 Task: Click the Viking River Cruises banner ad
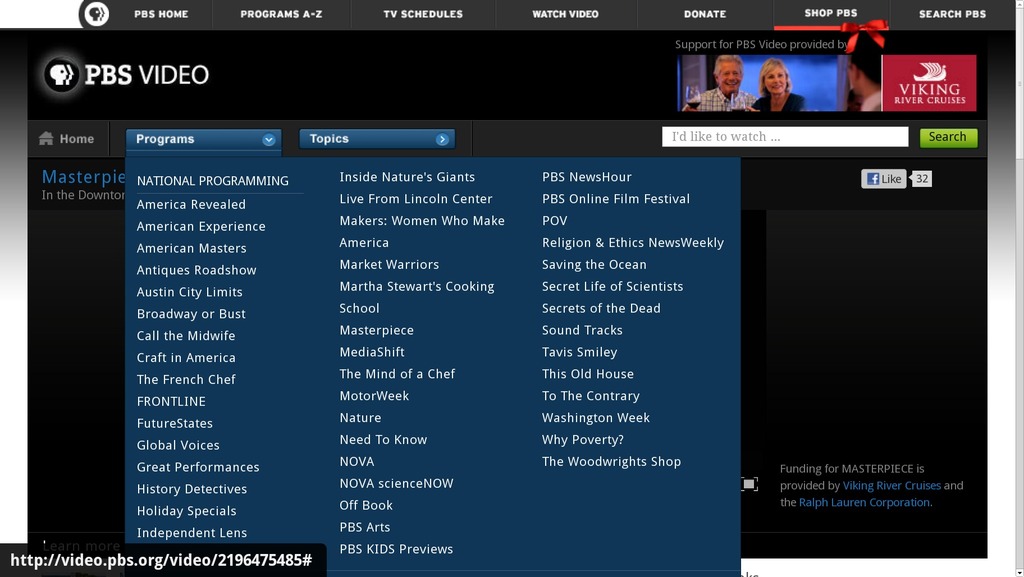coord(827,83)
